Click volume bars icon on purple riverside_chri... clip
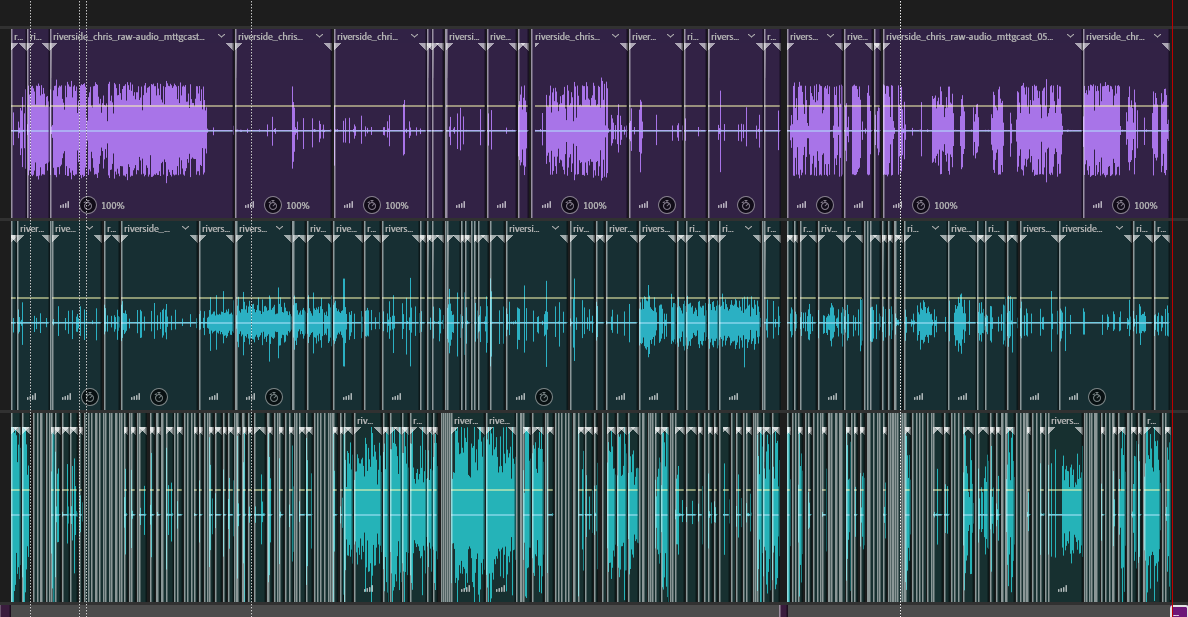 (348, 205)
